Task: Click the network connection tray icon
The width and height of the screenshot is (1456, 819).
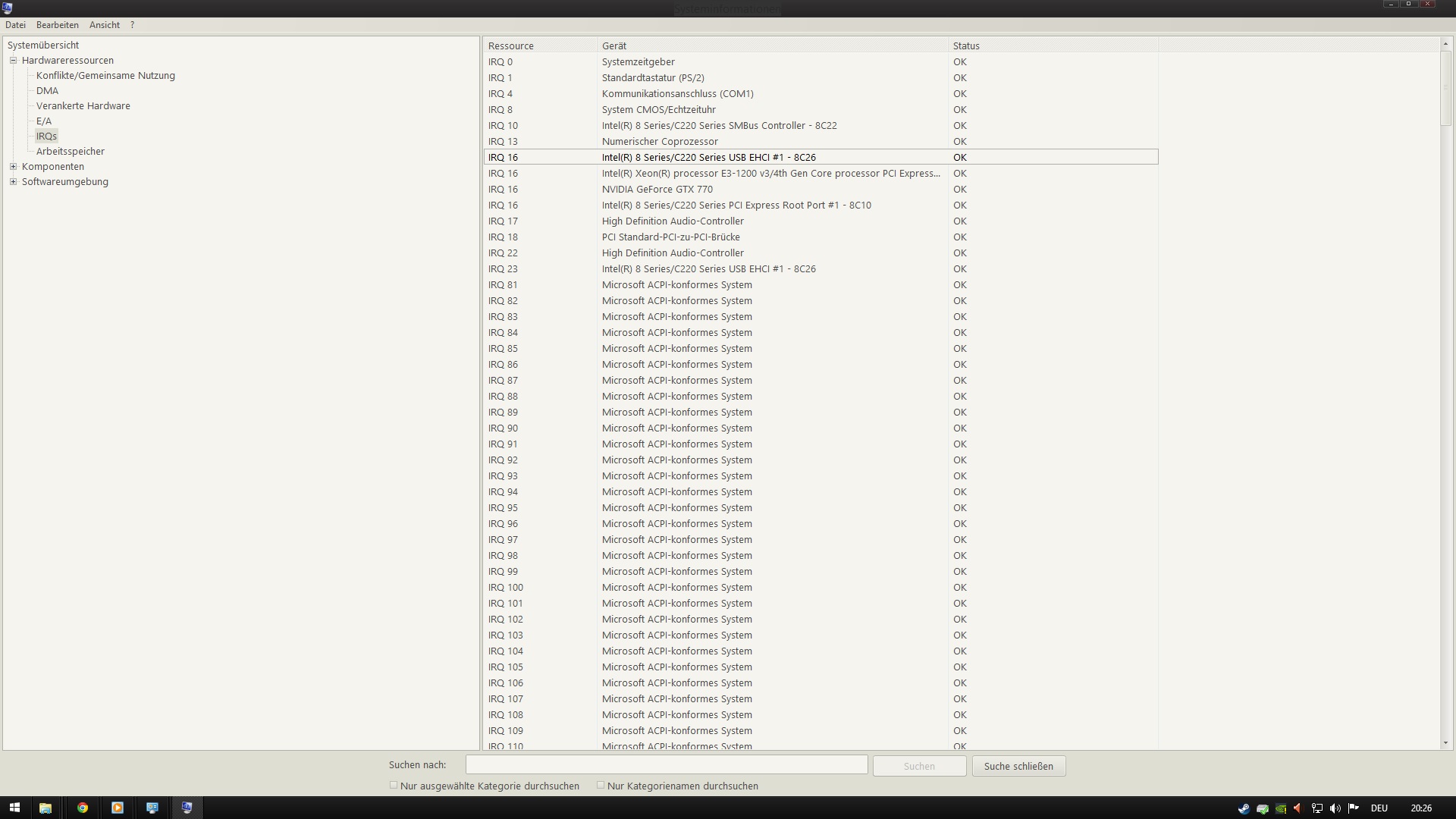Action: click(1317, 808)
